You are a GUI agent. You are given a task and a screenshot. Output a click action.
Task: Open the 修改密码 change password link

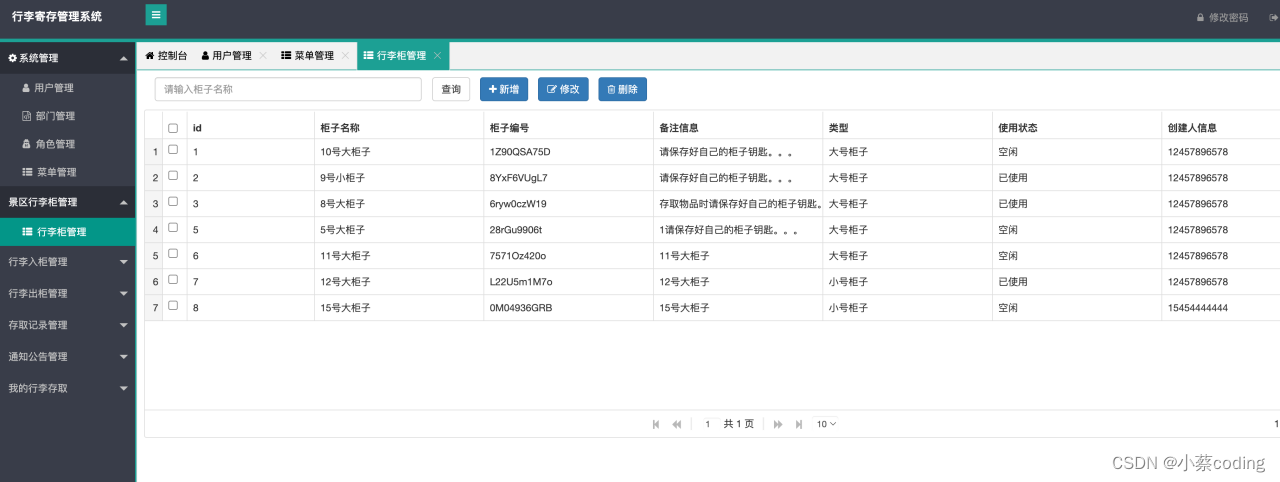[1222, 17]
